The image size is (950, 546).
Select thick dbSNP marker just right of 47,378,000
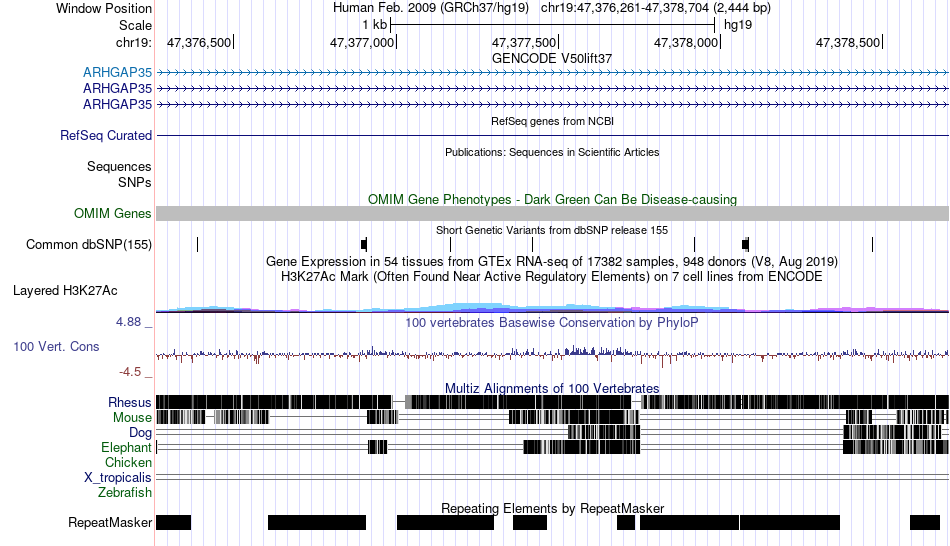pyautogui.click(x=745, y=244)
